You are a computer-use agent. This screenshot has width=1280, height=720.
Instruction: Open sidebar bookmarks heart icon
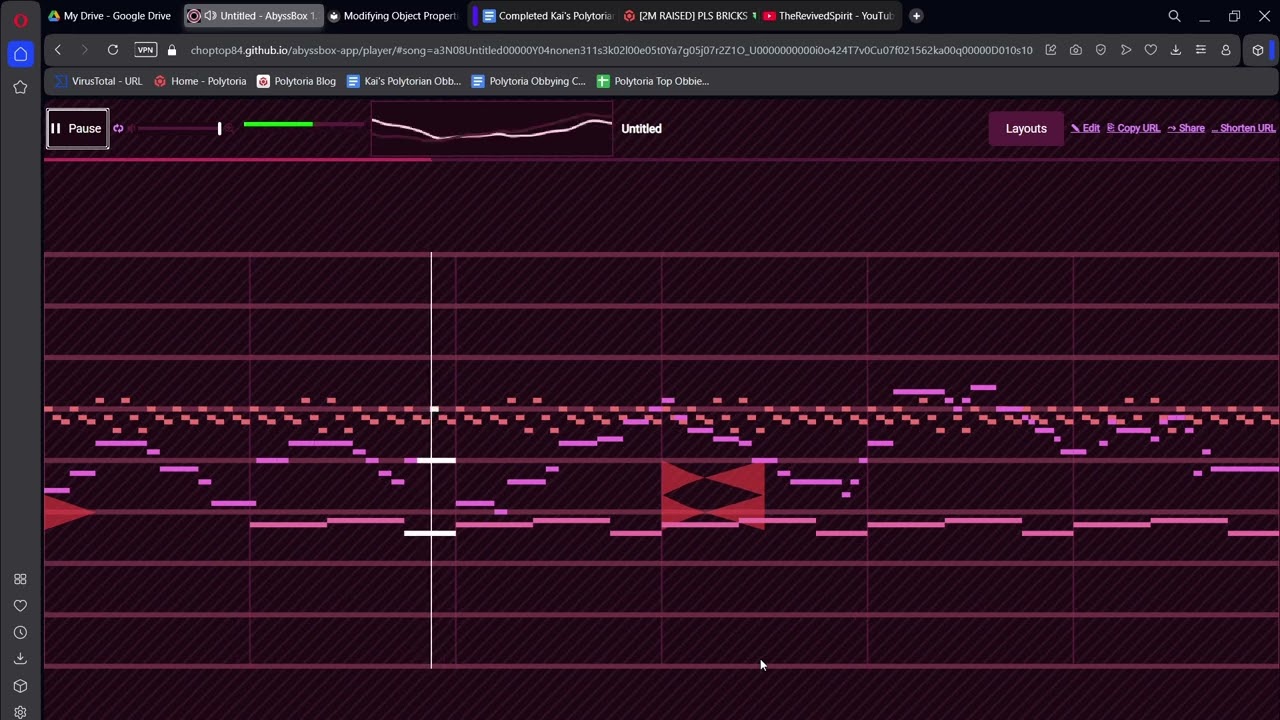click(20, 606)
